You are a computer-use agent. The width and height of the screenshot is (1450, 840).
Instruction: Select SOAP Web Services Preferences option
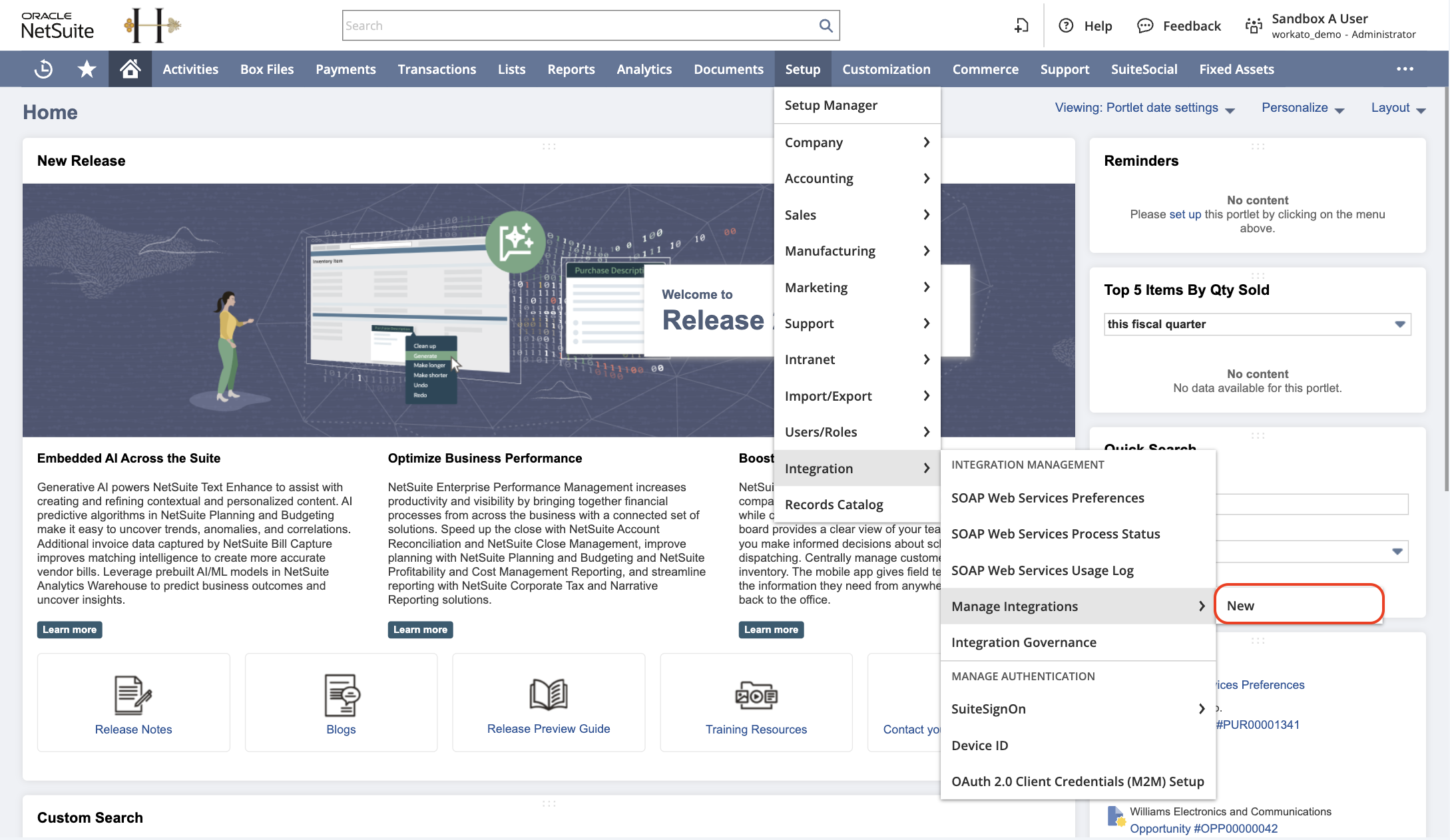click(x=1047, y=497)
